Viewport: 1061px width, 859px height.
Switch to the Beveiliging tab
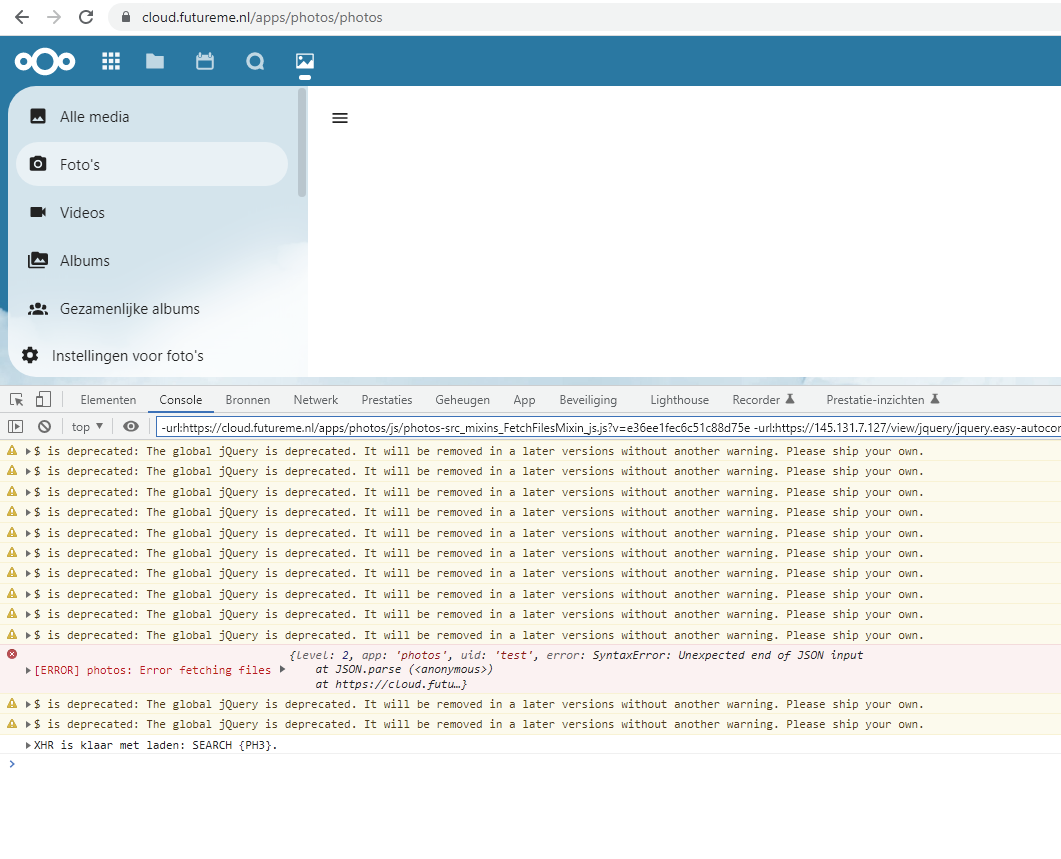pos(588,399)
